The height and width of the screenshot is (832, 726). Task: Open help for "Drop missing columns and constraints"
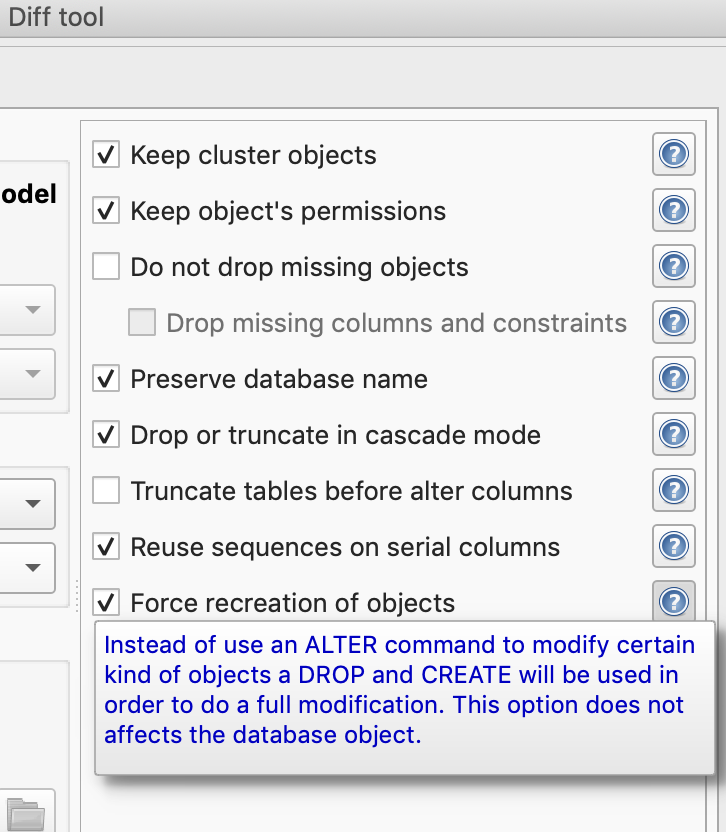673,323
